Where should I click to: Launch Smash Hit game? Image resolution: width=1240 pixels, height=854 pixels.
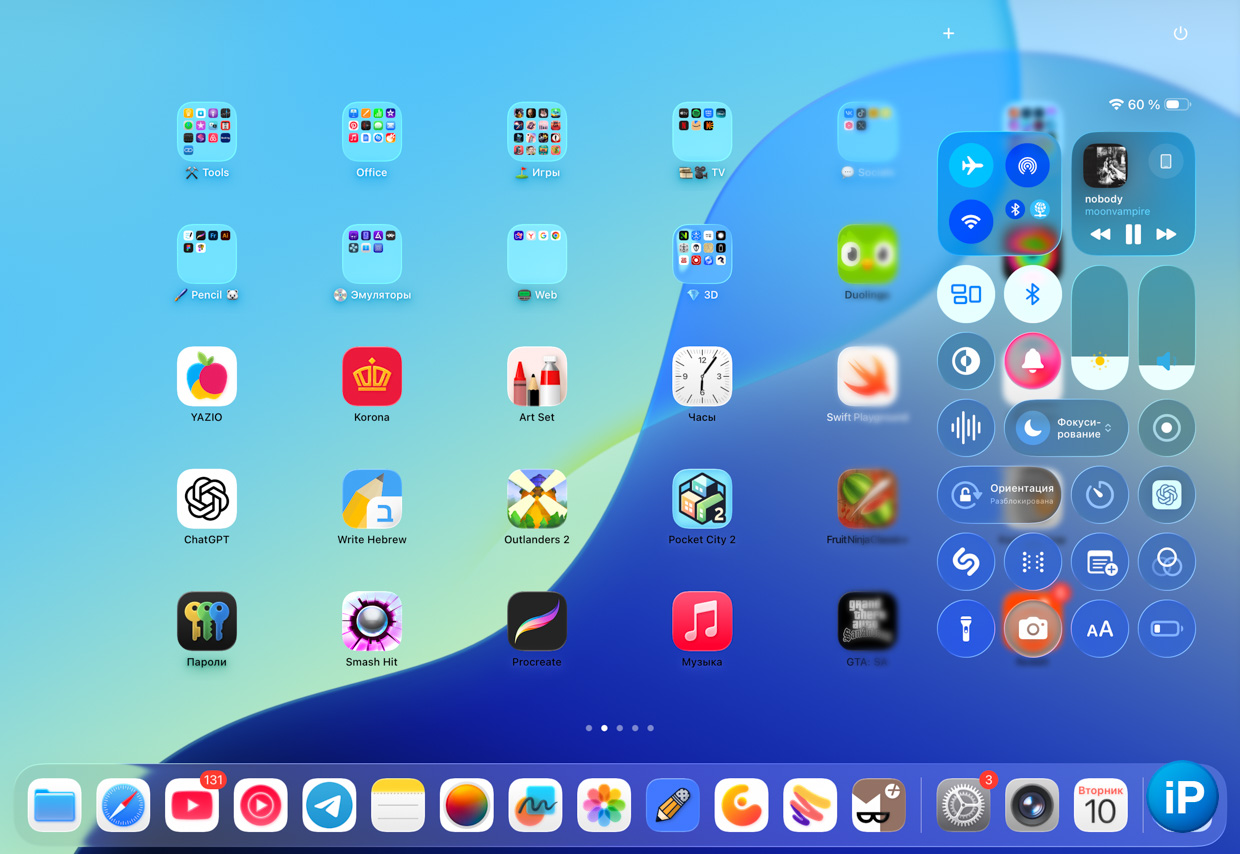(x=372, y=621)
